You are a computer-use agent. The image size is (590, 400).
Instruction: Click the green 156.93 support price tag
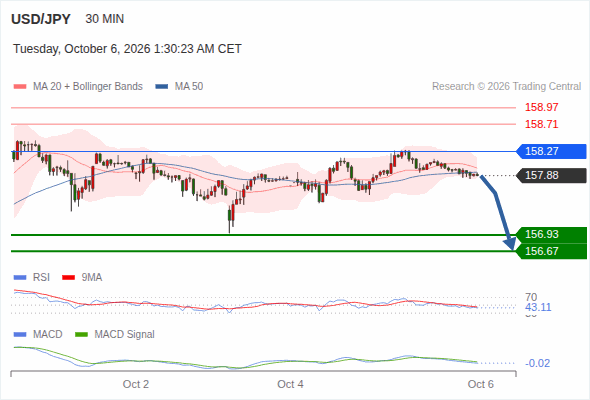coord(552,234)
